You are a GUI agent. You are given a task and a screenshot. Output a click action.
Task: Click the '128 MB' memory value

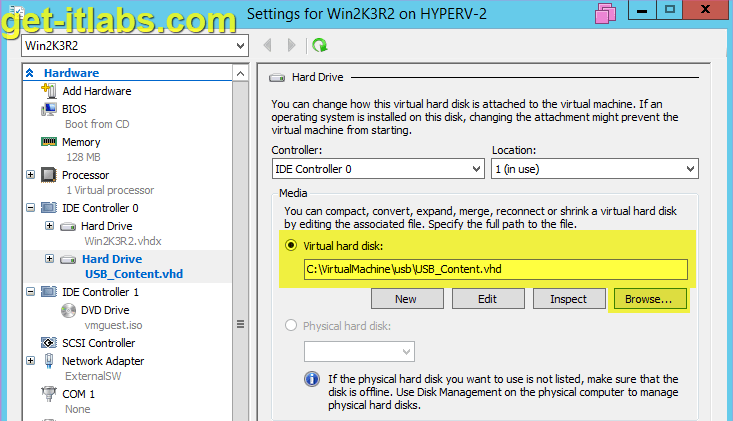click(83, 157)
